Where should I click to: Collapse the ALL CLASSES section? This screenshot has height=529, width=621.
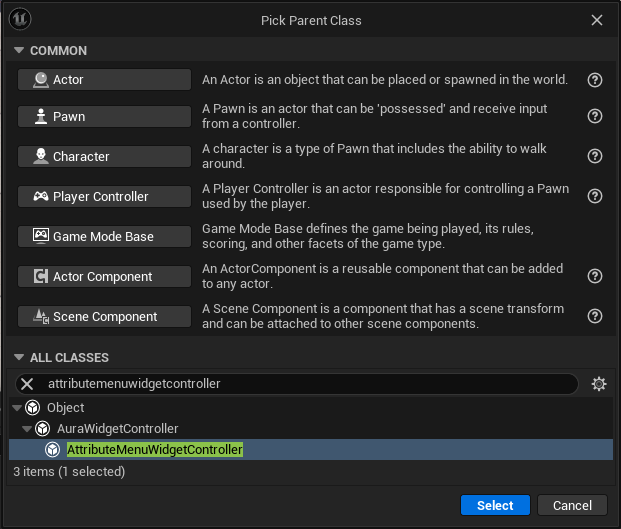point(18,358)
